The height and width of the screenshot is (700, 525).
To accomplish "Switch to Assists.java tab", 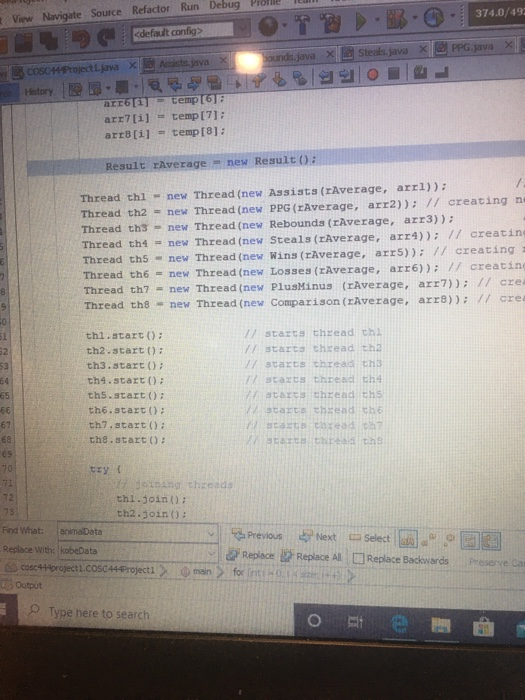I will coord(184,63).
